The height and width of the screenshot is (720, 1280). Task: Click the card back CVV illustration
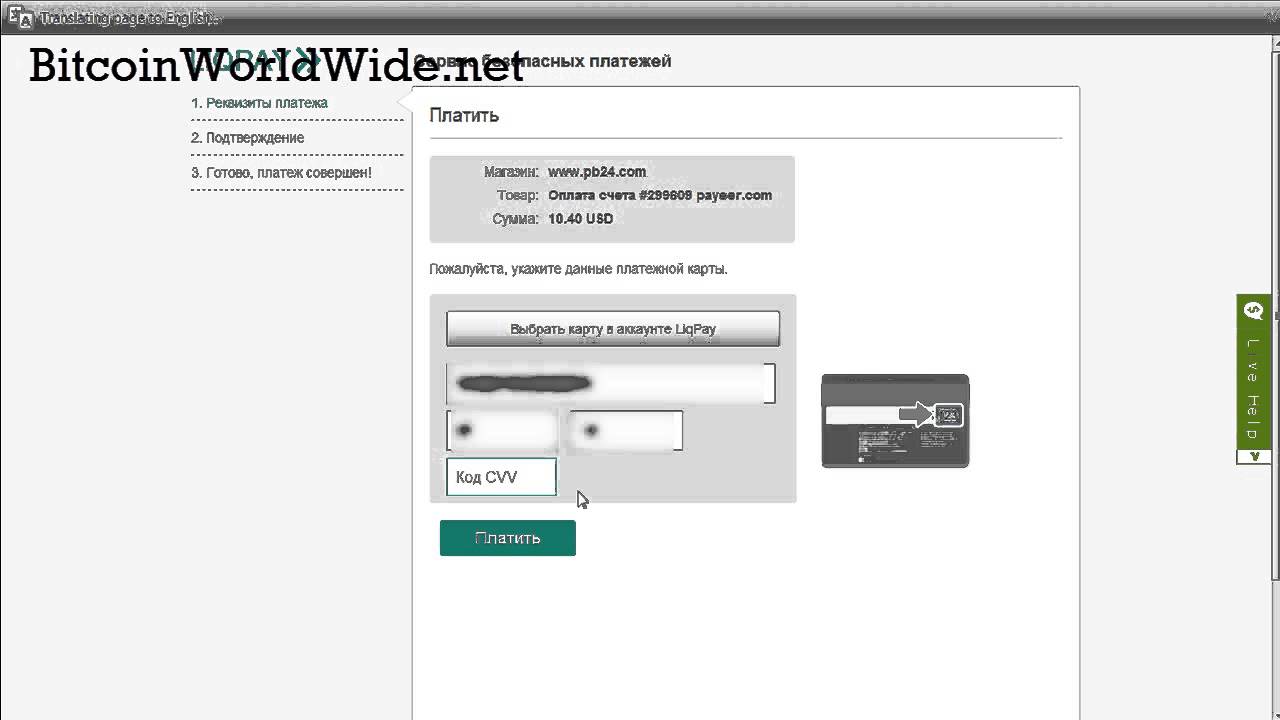[895, 421]
